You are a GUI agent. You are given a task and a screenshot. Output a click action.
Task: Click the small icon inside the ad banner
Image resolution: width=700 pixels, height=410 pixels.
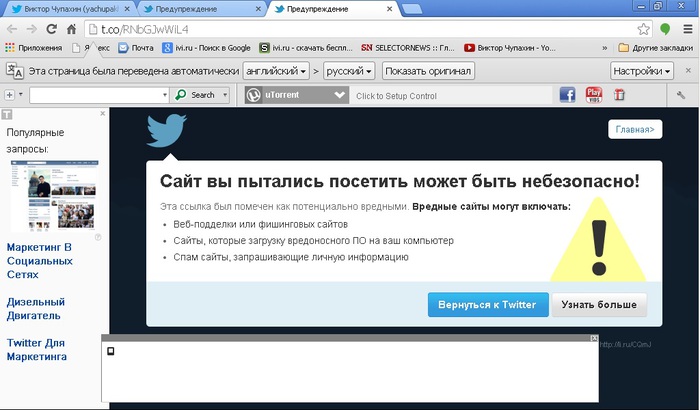111,351
